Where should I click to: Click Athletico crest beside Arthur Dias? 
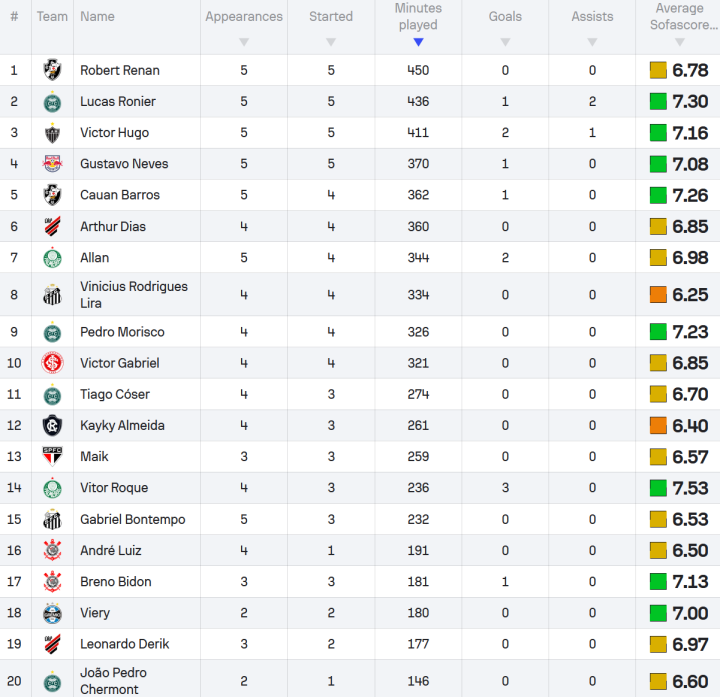coord(52,227)
